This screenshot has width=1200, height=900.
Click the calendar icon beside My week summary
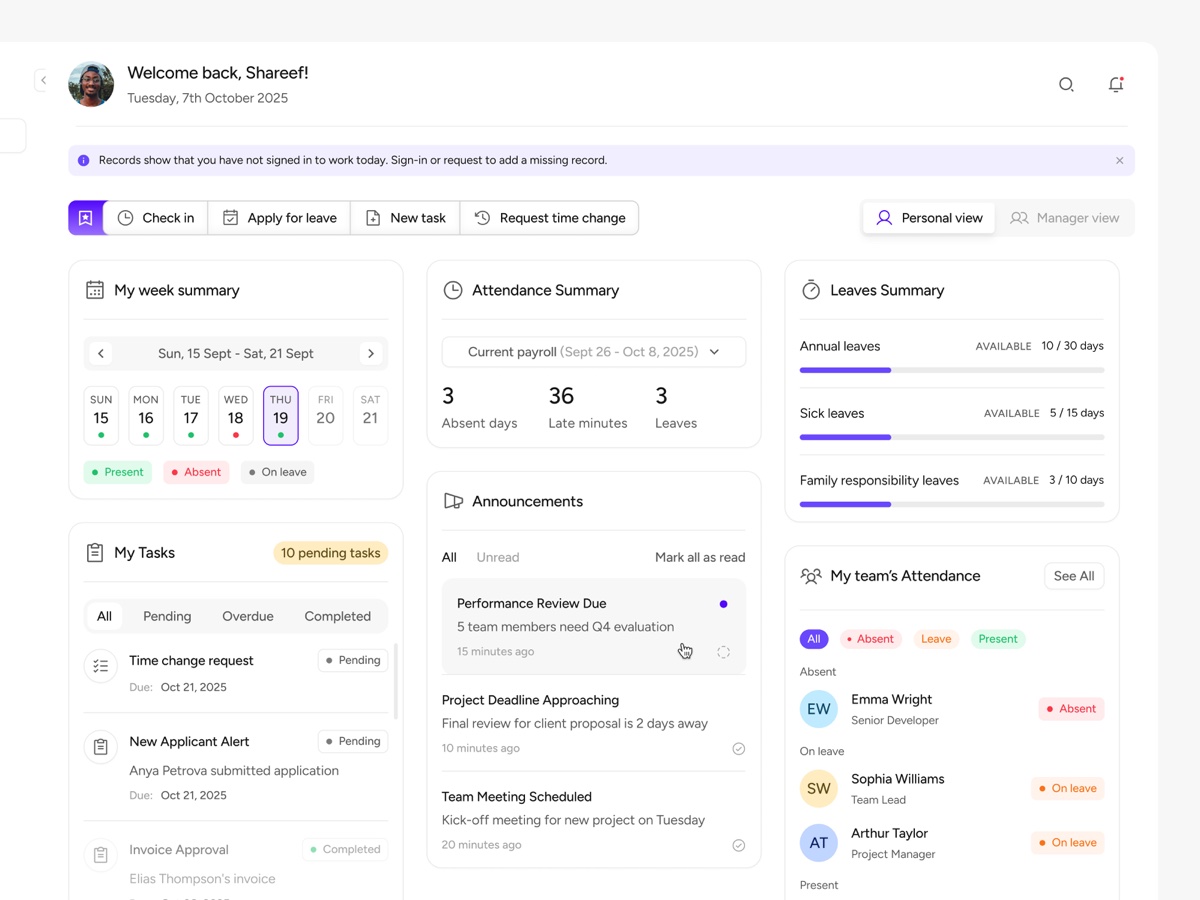pyautogui.click(x=95, y=290)
